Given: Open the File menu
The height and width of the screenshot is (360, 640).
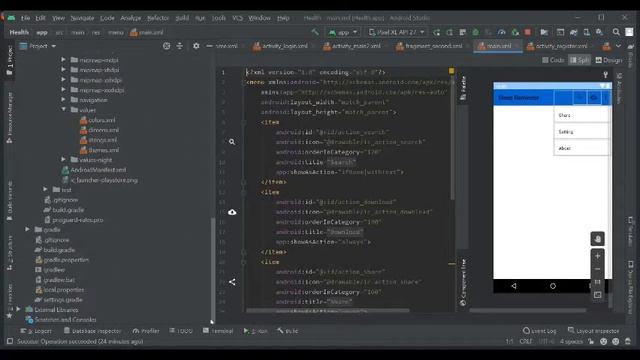Looking at the screenshot, I should pos(25,18).
